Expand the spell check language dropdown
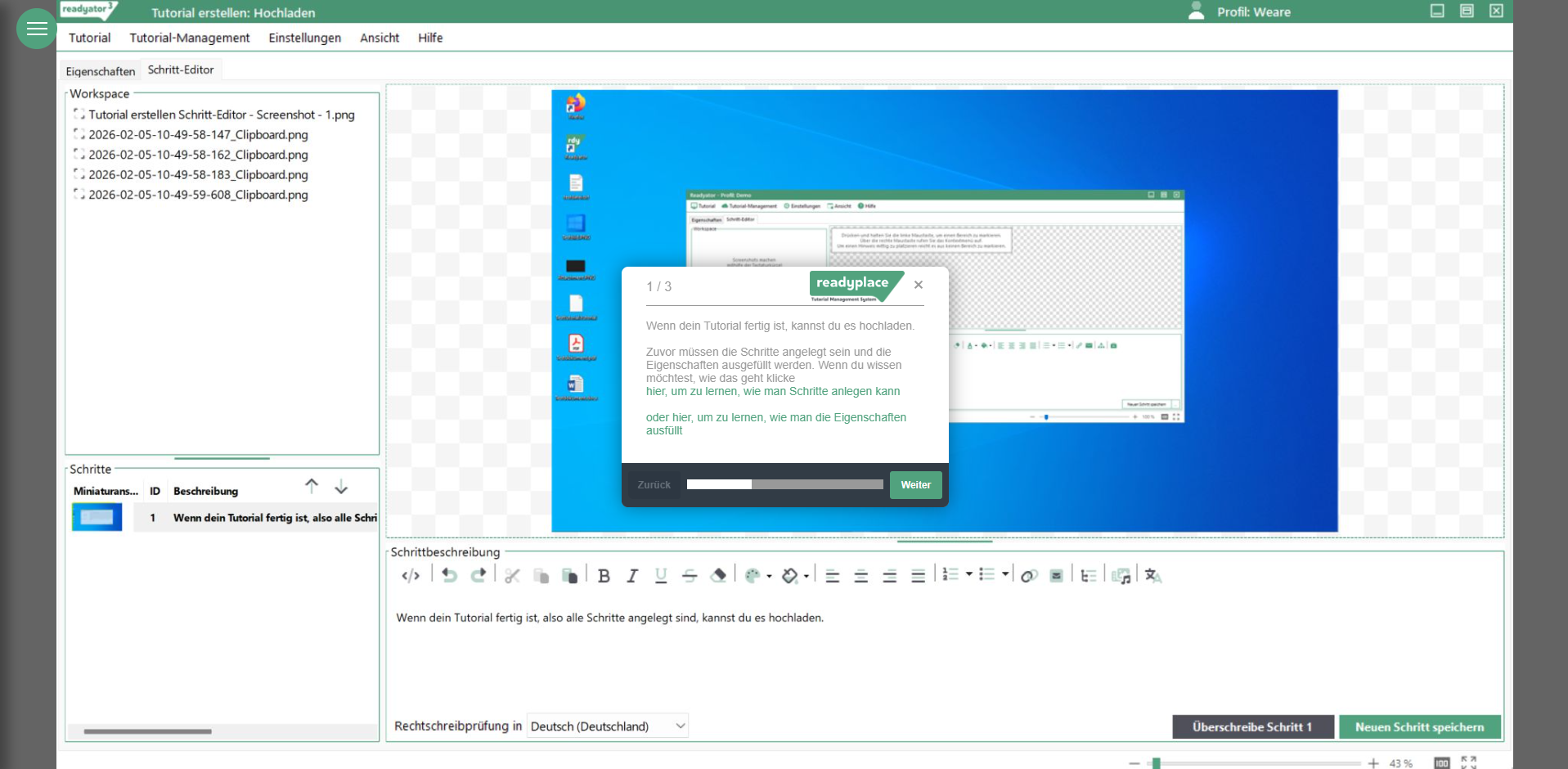This screenshot has height=769, width=1568. [680, 726]
